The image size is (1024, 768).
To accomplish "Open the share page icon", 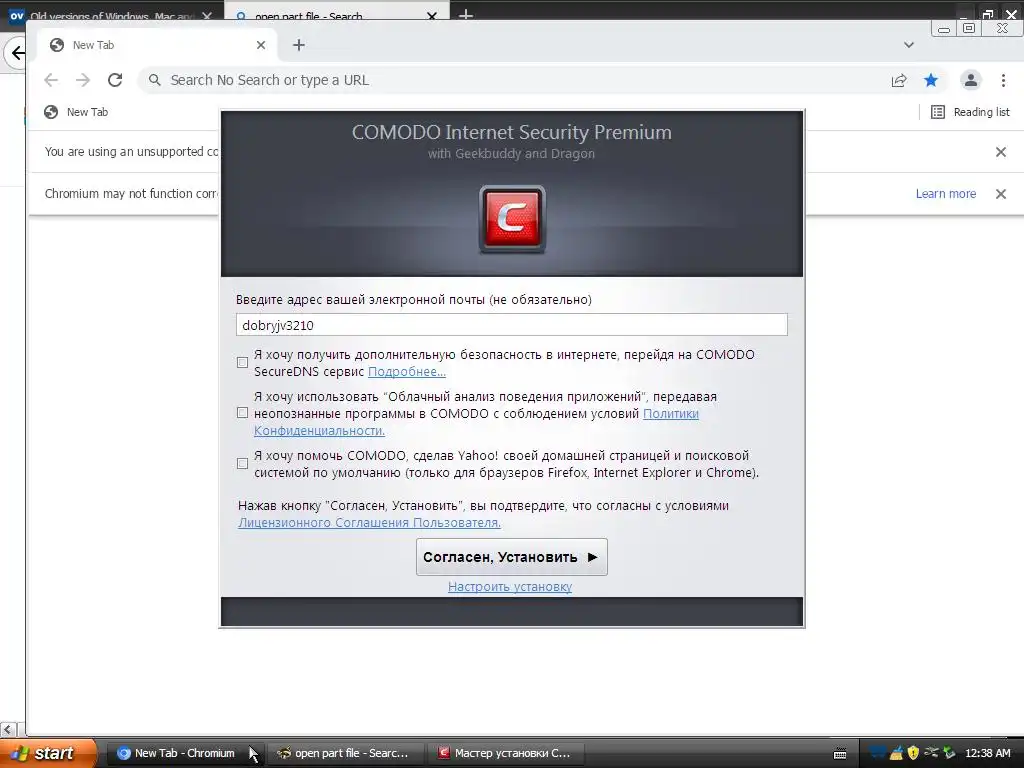I will pyautogui.click(x=899, y=80).
